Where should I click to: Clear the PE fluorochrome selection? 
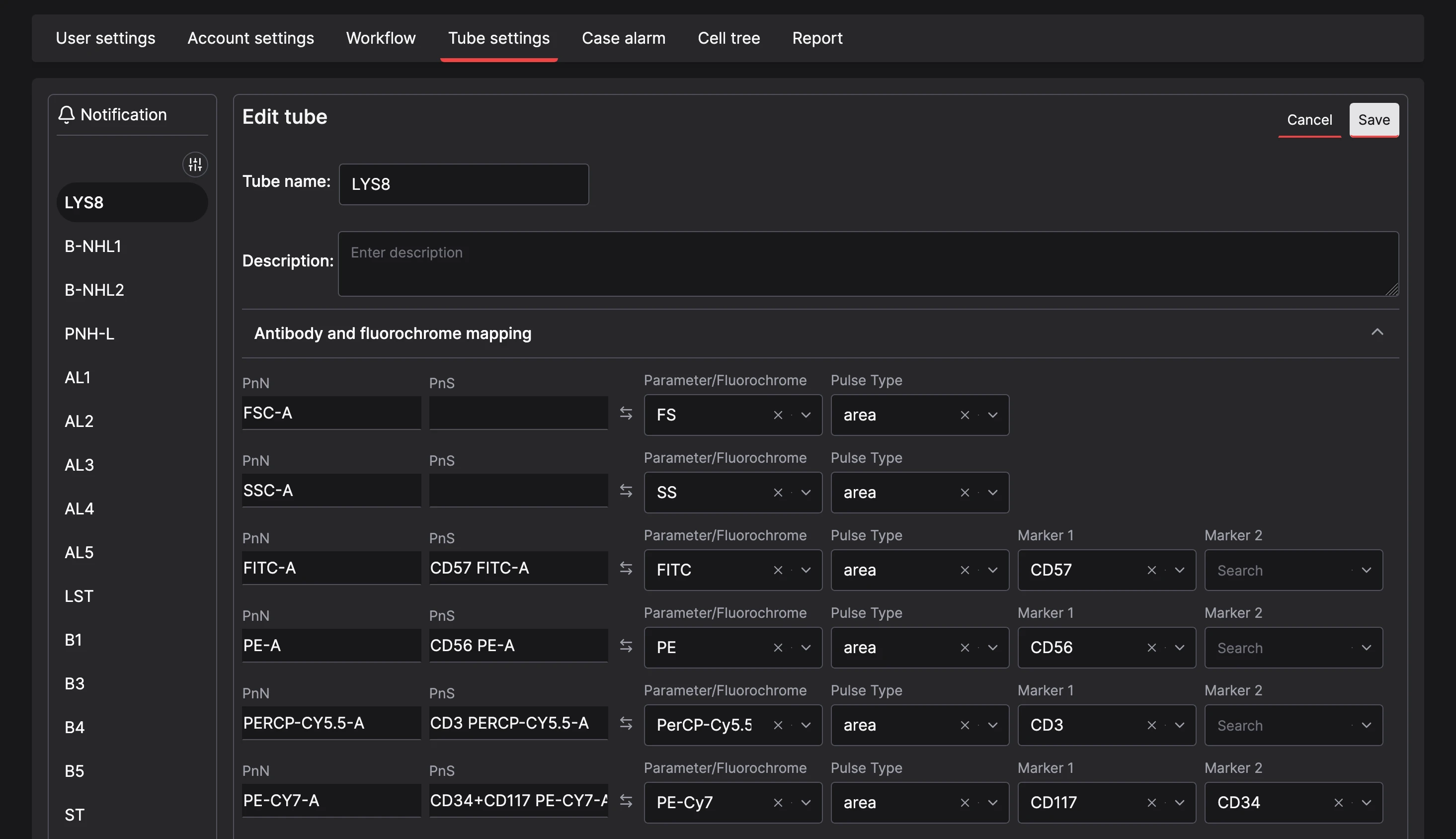pos(778,648)
